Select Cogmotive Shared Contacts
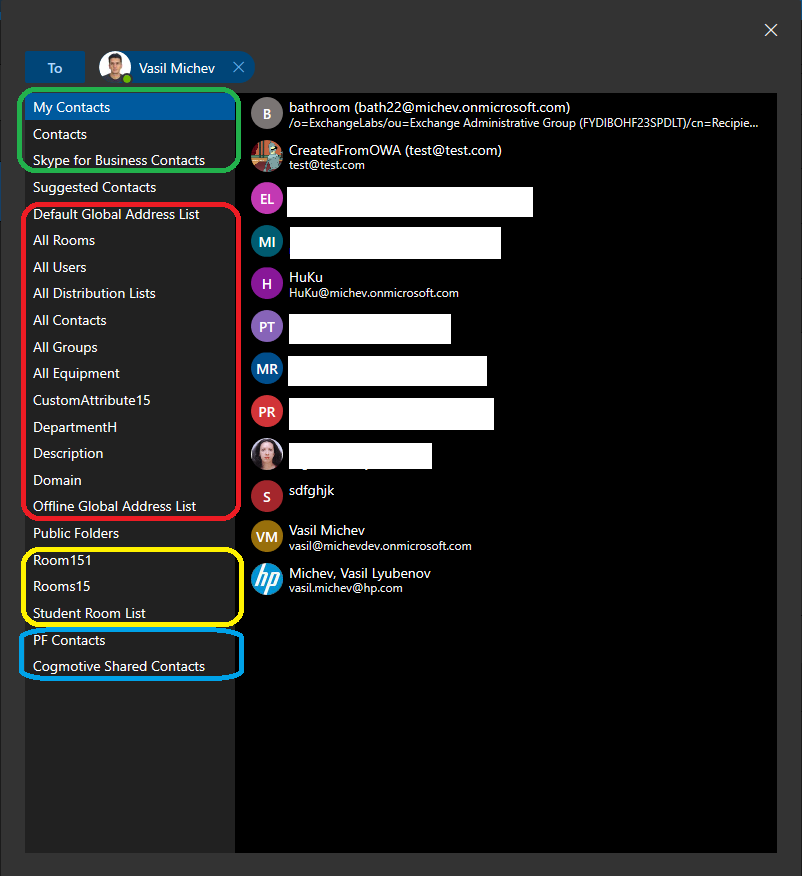 (x=118, y=666)
